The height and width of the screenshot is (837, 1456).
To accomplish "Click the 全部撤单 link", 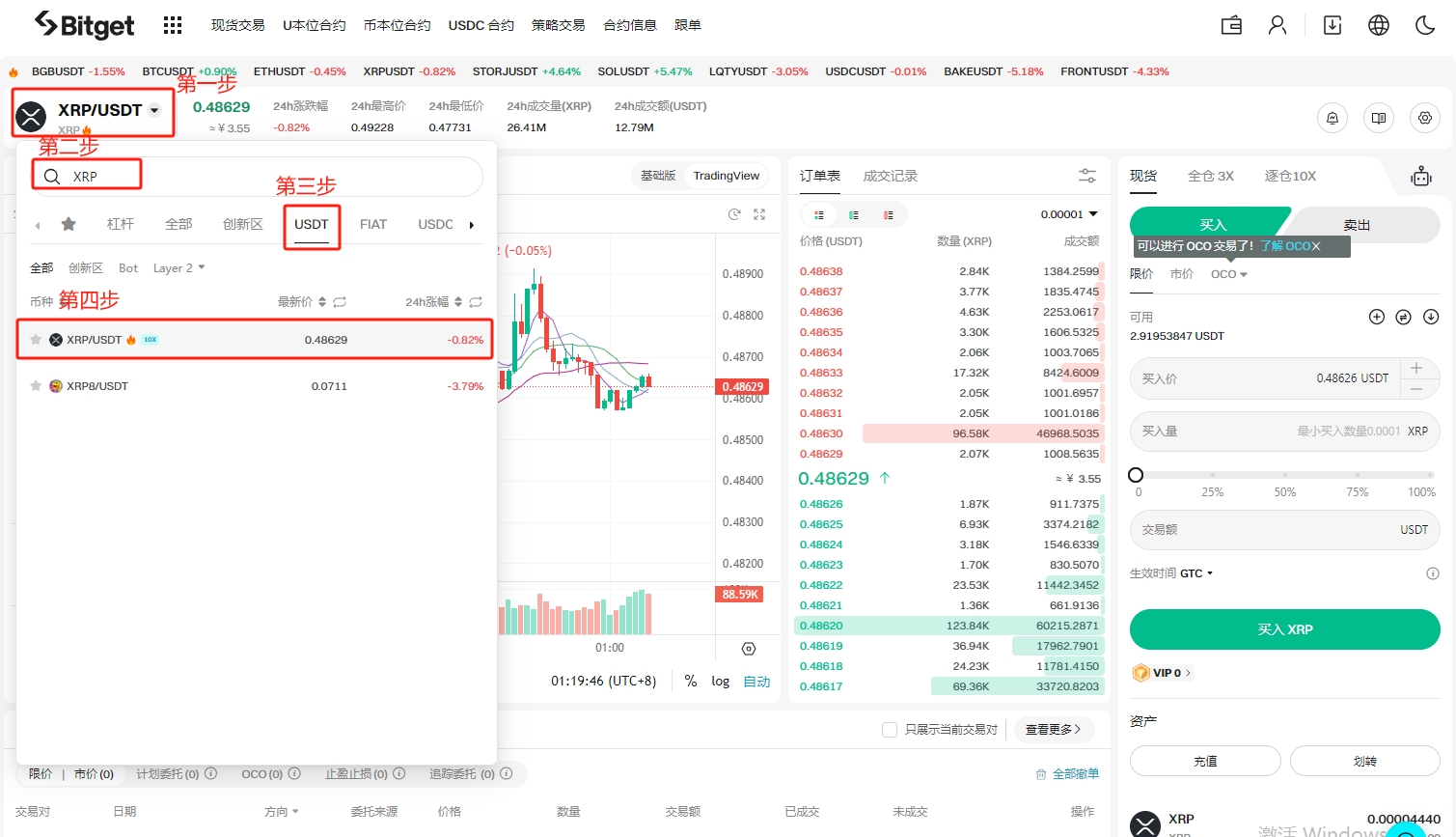I will coord(1067,774).
